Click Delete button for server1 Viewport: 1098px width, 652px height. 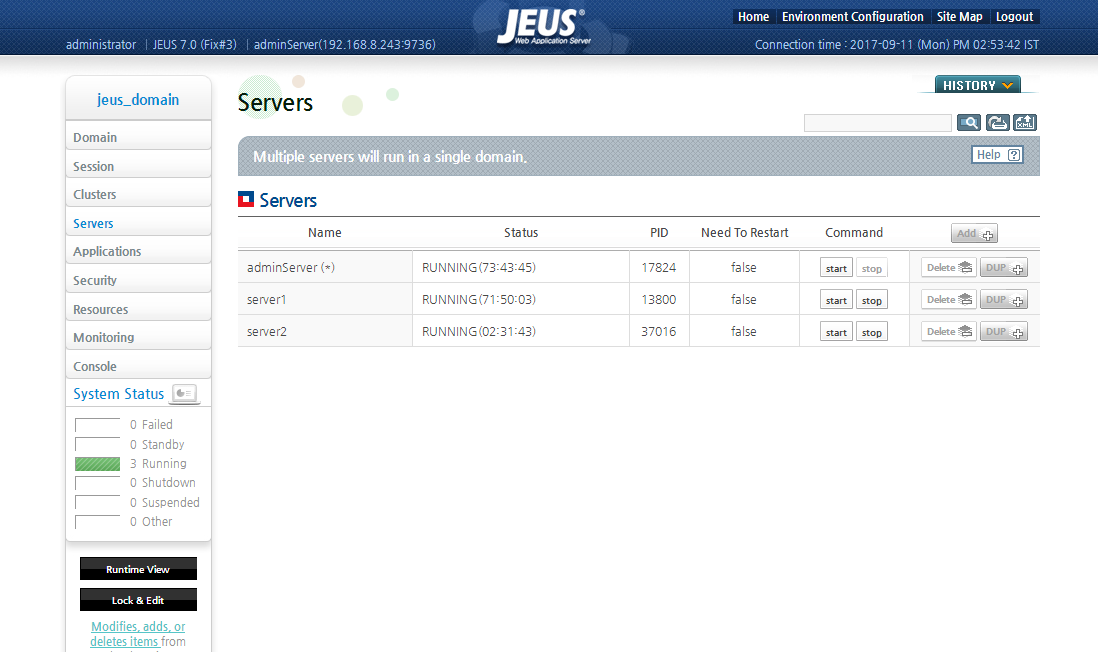coord(948,300)
